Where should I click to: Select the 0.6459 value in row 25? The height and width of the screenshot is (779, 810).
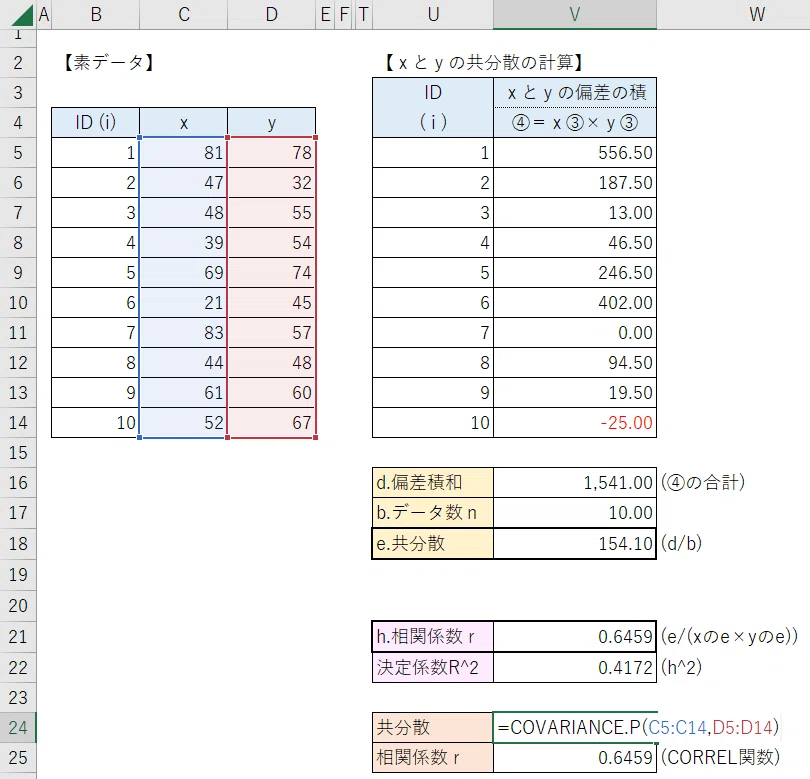(x=575, y=757)
